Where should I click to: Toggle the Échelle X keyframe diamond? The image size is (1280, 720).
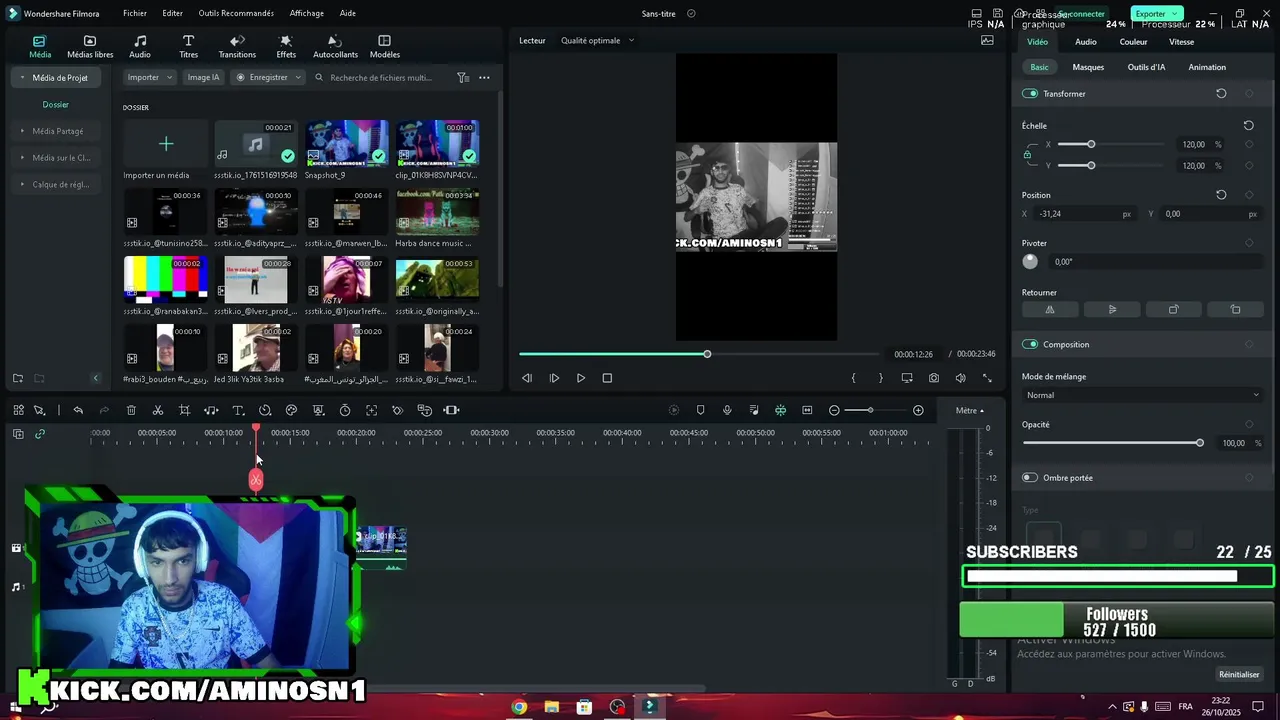pyautogui.click(x=1249, y=144)
